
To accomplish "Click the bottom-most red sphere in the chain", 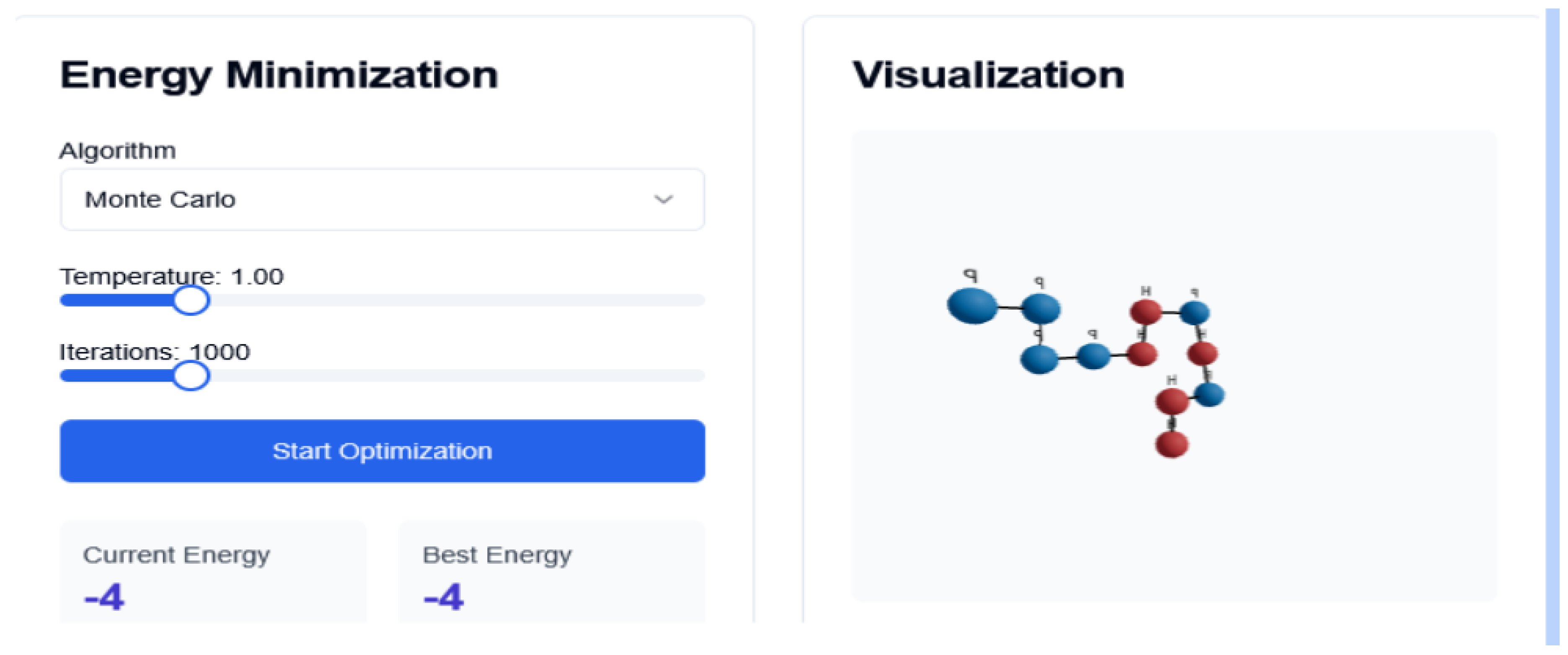I will point(1172,444).
